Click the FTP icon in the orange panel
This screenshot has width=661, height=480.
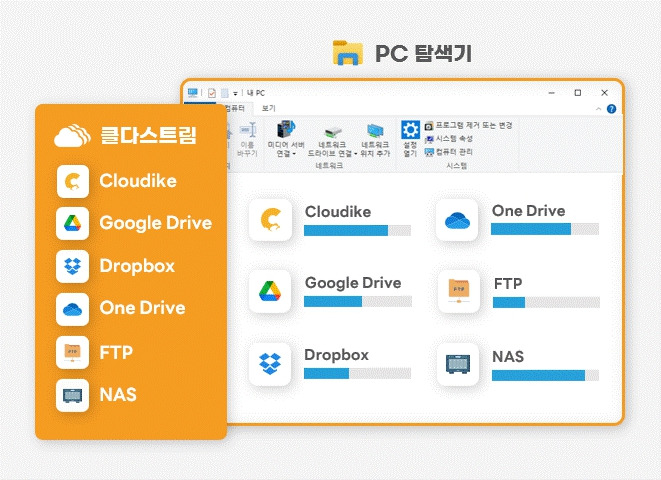[73, 352]
